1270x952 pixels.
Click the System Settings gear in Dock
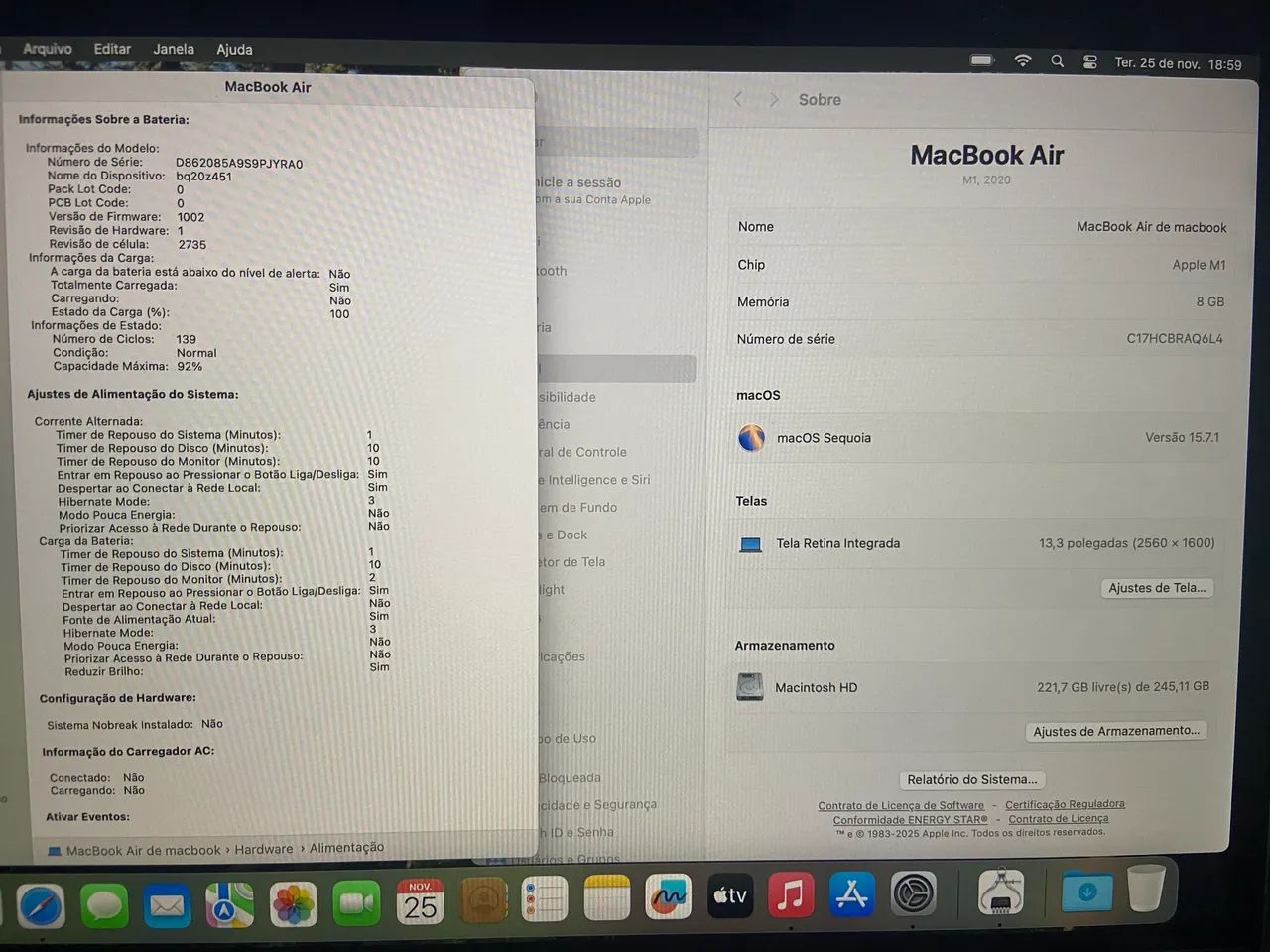(x=914, y=893)
